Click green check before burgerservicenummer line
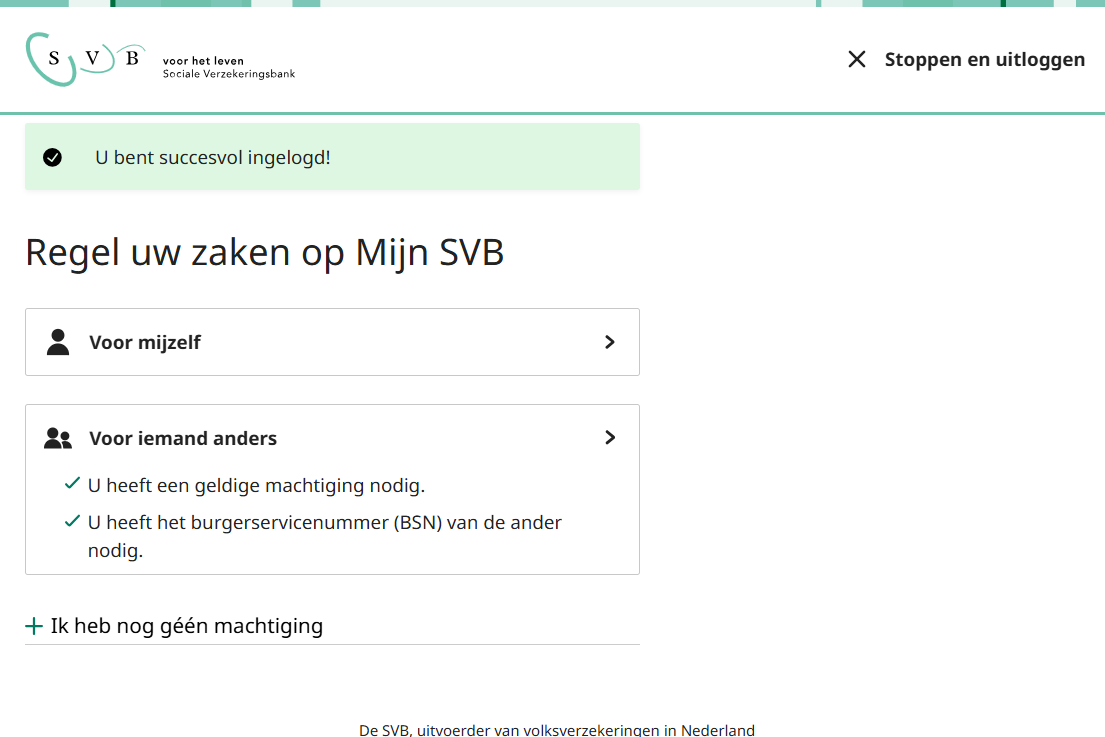This screenshot has width=1105, height=737. point(72,521)
